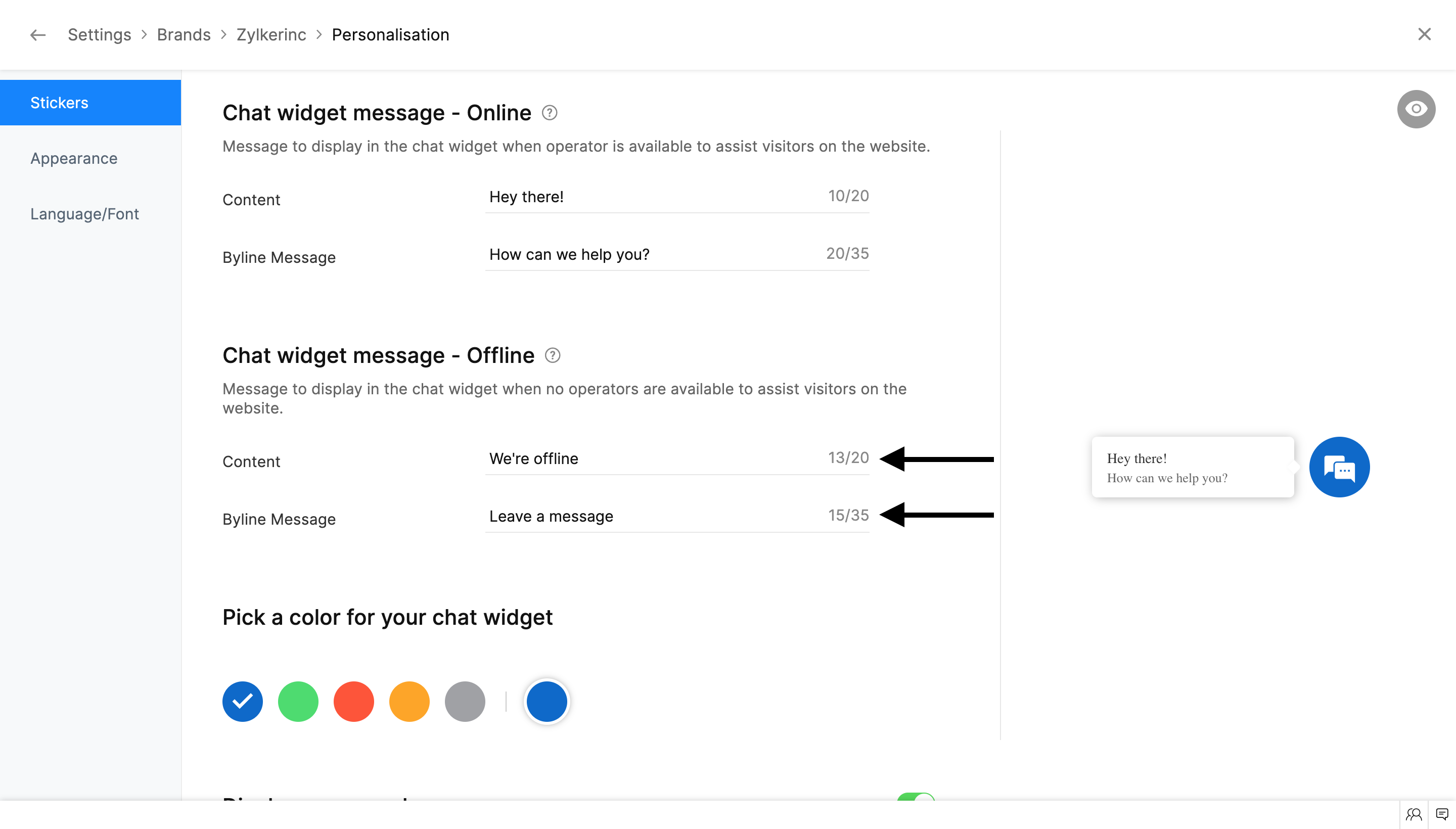
Task: Select the checked blue color swatch
Action: [x=243, y=702]
